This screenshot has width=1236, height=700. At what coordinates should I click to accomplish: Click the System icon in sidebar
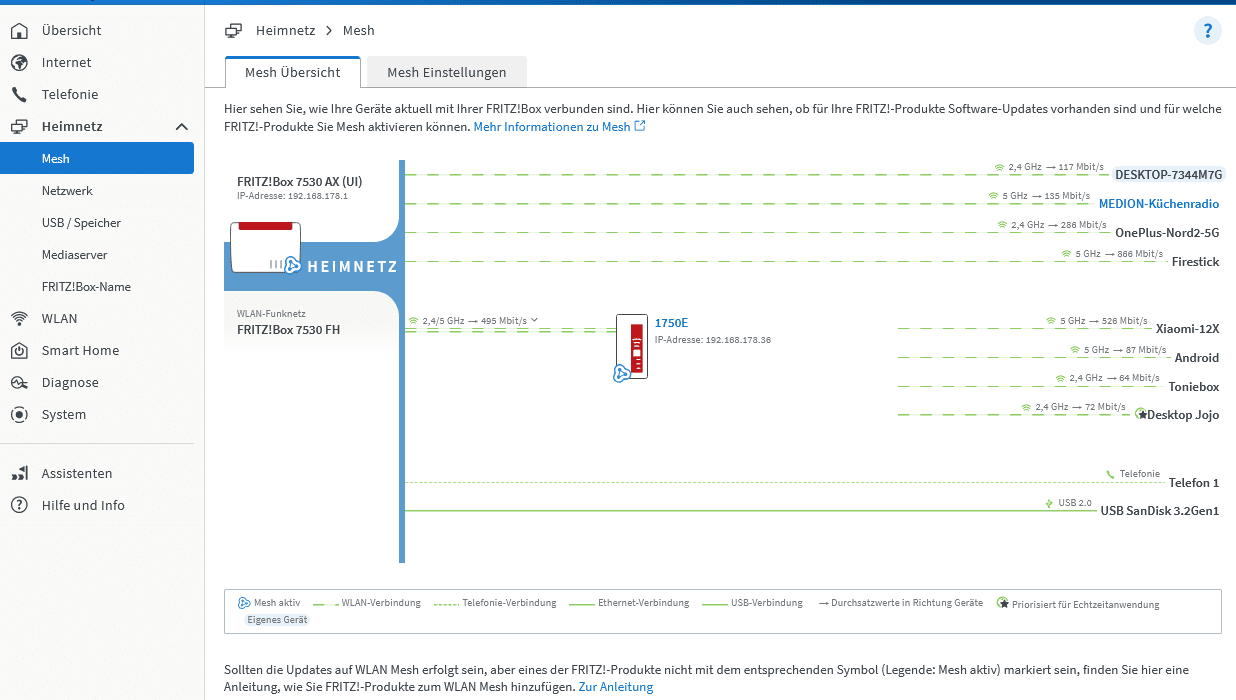pyautogui.click(x=19, y=414)
